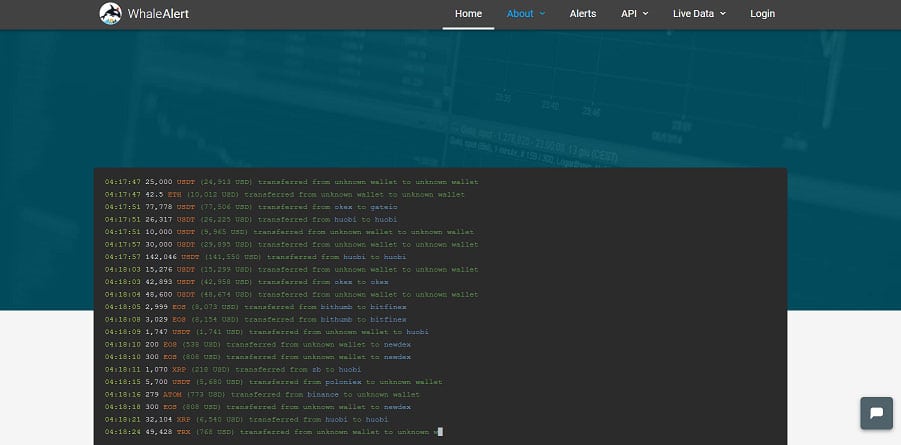Expand the About dropdown menu
The image size is (901, 445).
526,14
